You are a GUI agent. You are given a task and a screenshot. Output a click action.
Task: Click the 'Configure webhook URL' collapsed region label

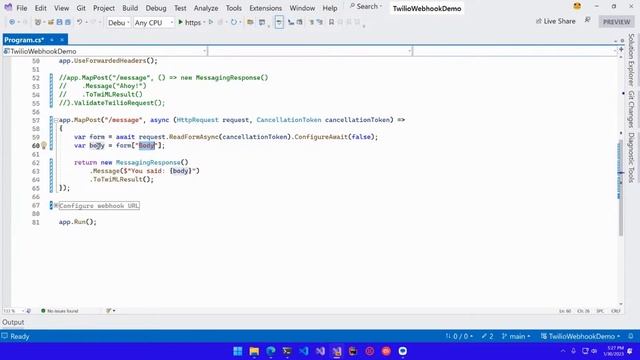99,206
